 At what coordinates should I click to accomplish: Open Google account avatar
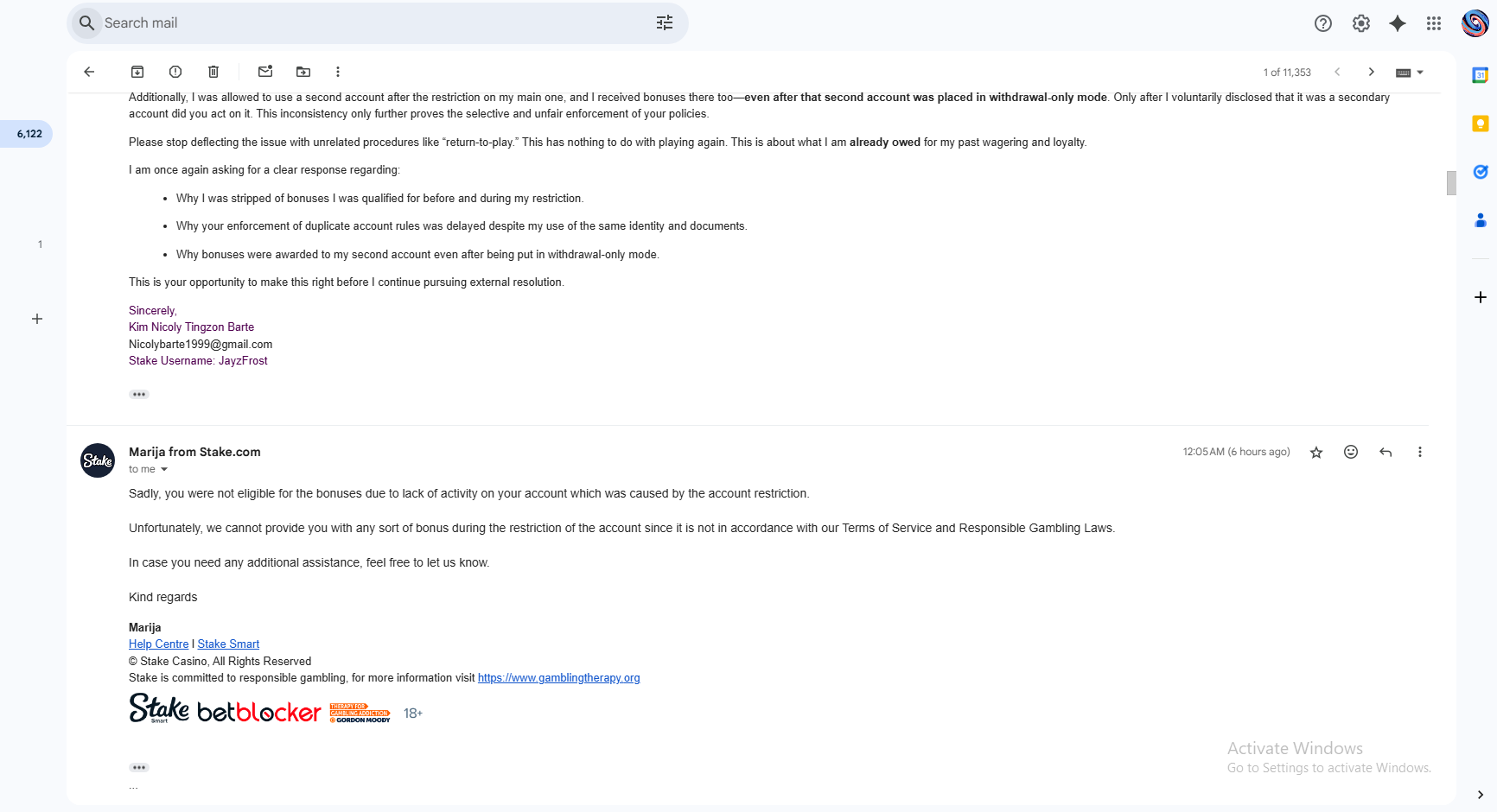[x=1475, y=23]
